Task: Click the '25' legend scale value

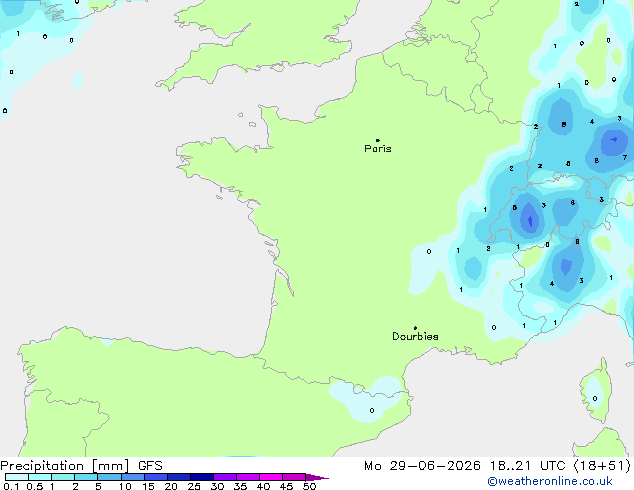Action: 194,486
